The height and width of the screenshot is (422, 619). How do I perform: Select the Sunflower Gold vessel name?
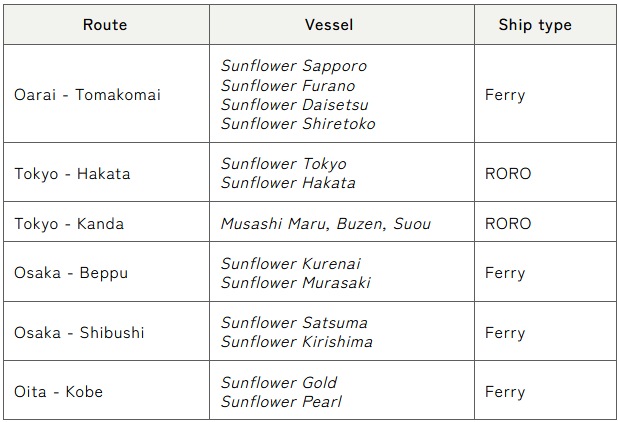(278, 382)
